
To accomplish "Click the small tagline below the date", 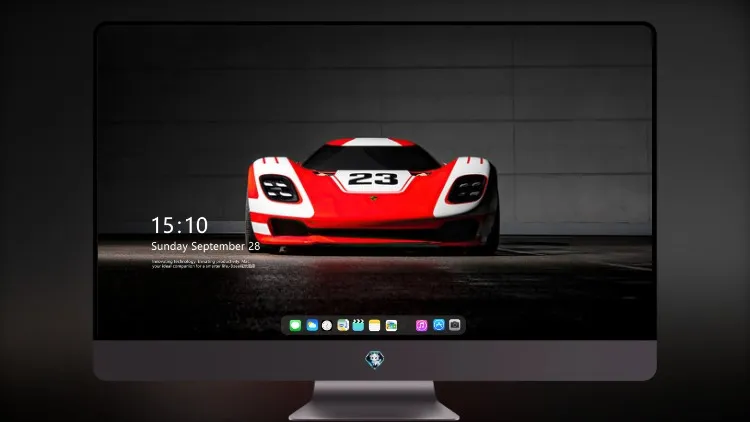I will (x=203, y=264).
